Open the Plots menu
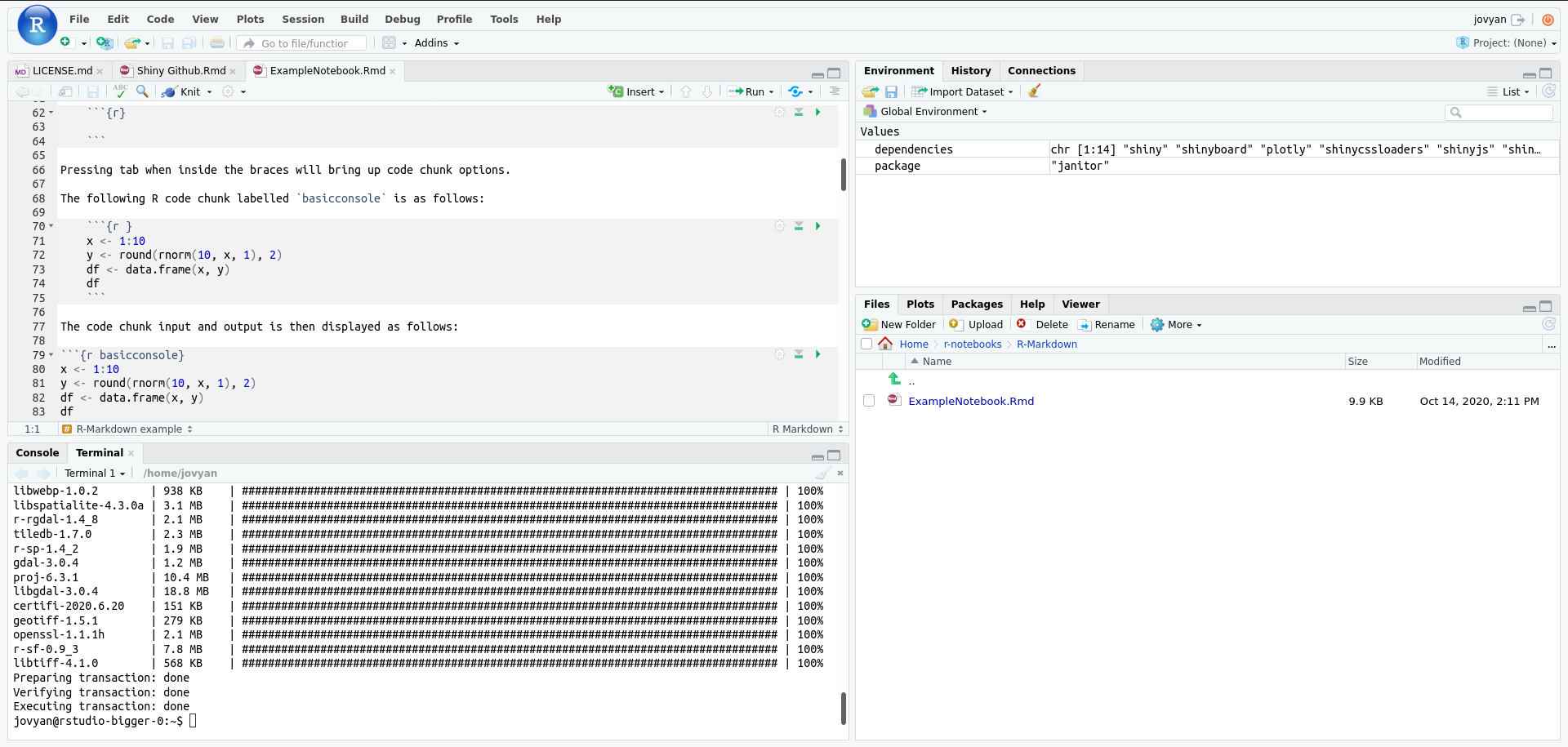The height and width of the screenshot is (747, 1568). (250, 19)
